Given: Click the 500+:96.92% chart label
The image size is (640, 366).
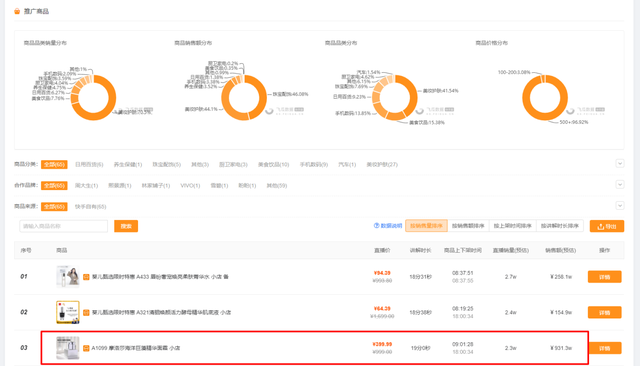Looking at the screenshot, I should (x=574, y=122).
